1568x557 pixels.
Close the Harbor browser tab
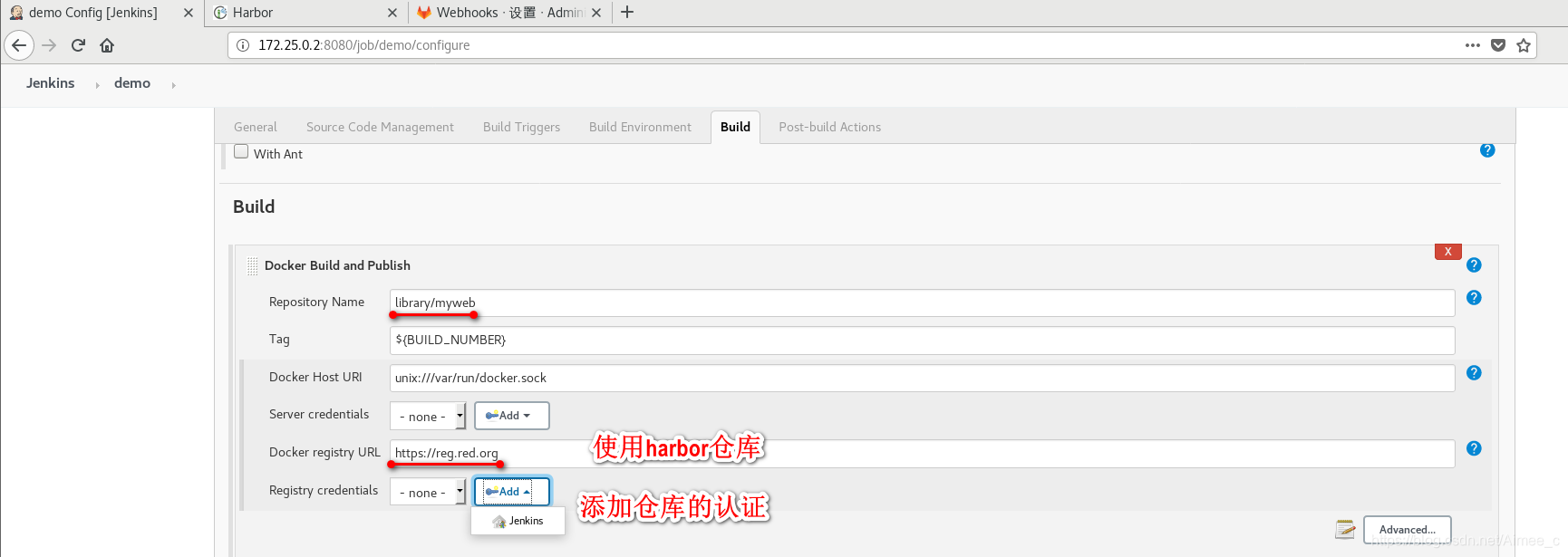[392, 13]
